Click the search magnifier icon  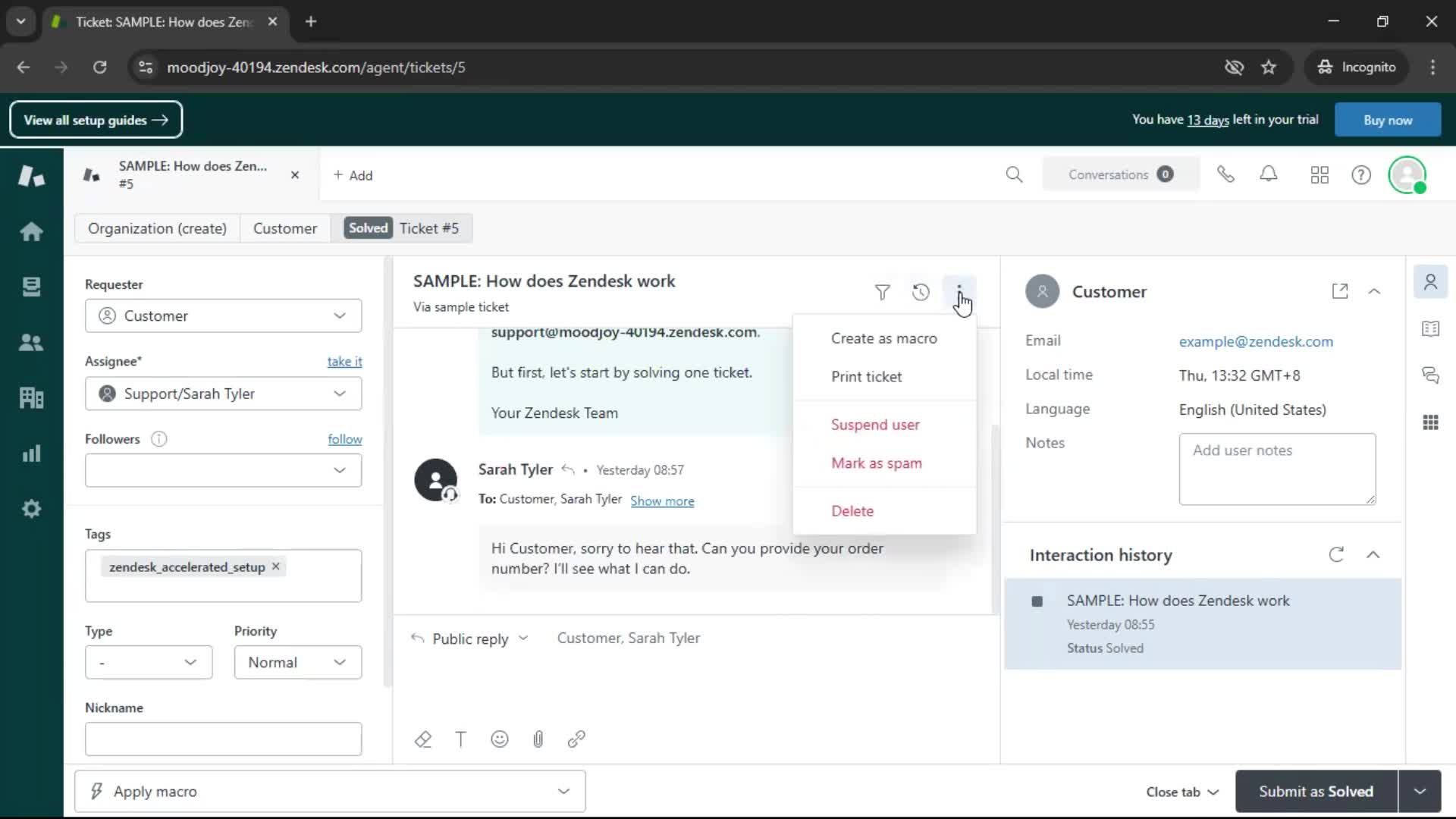click(x=1014, y=175)
